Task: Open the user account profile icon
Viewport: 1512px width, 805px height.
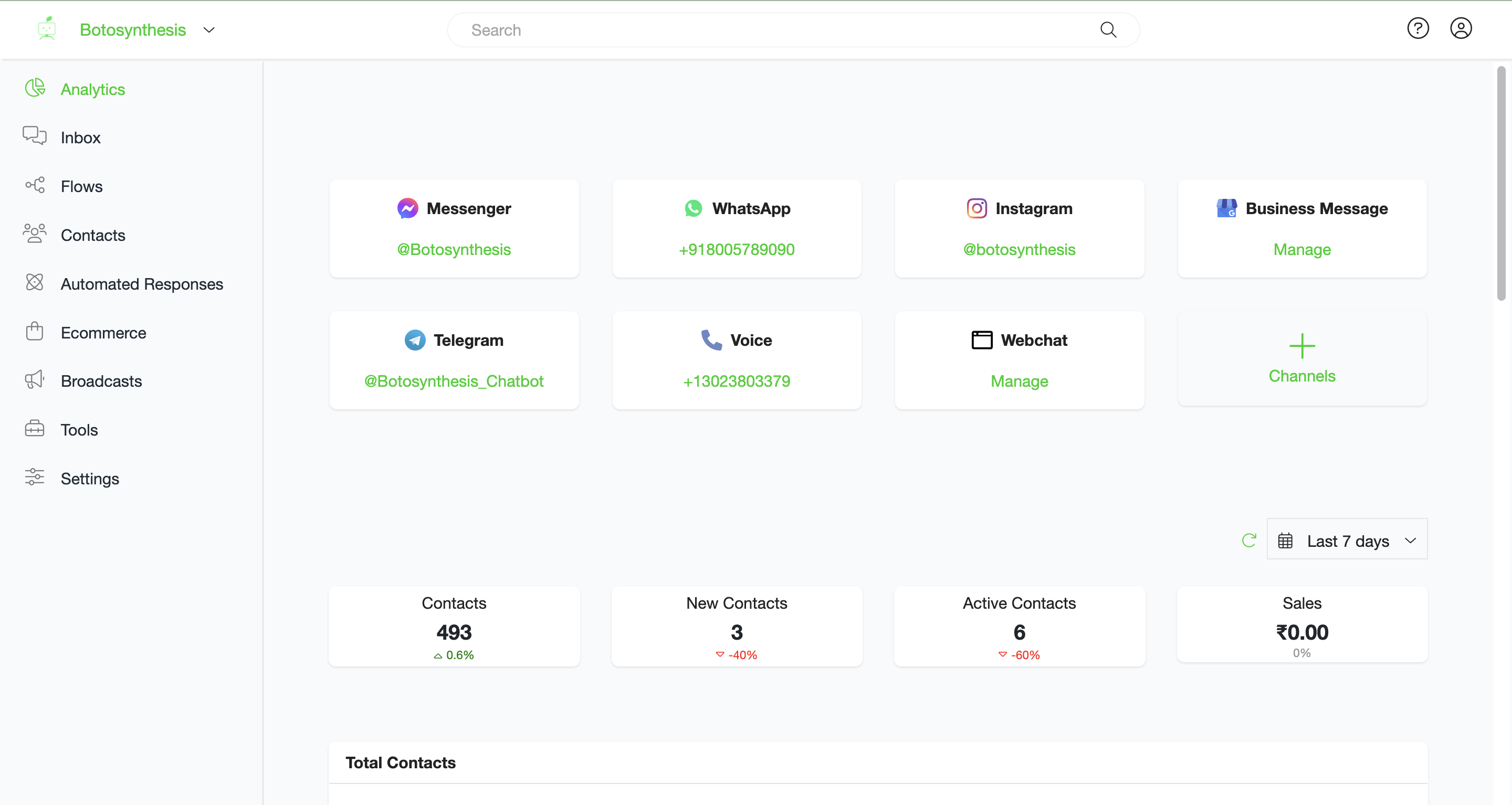Action: pos(1461,28)
